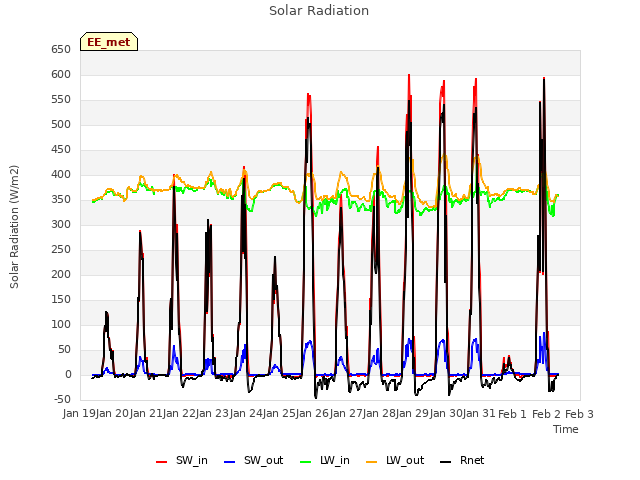The width and height of the screenshot is (640, 480).
Task: Click the Solar Radiation (W/m2) axis label
Action: [x=14, y=227]
